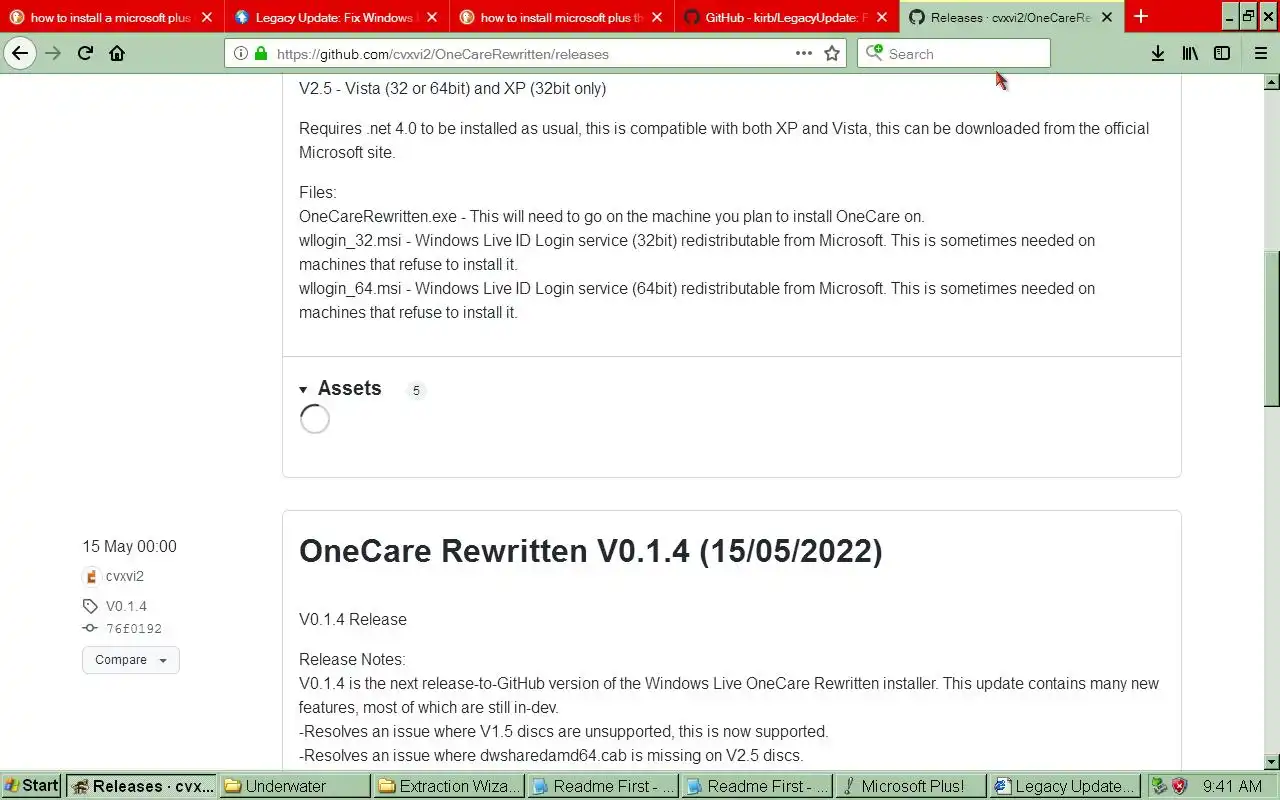
Task: Open first Readme First taskbar window
Action: pyautogui.click(x=603, y=786)
